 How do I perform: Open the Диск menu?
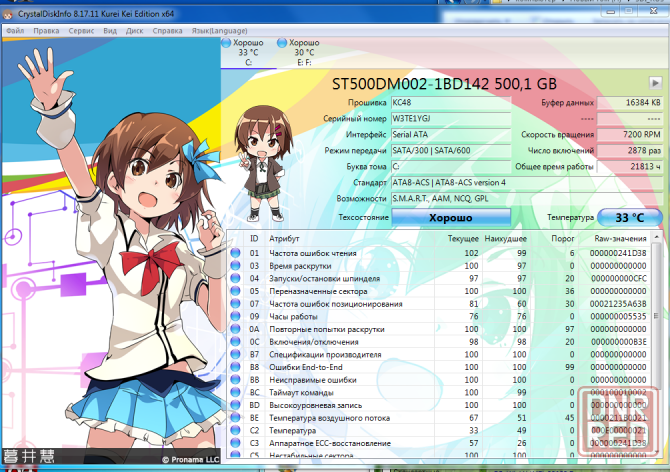[135, 31]
